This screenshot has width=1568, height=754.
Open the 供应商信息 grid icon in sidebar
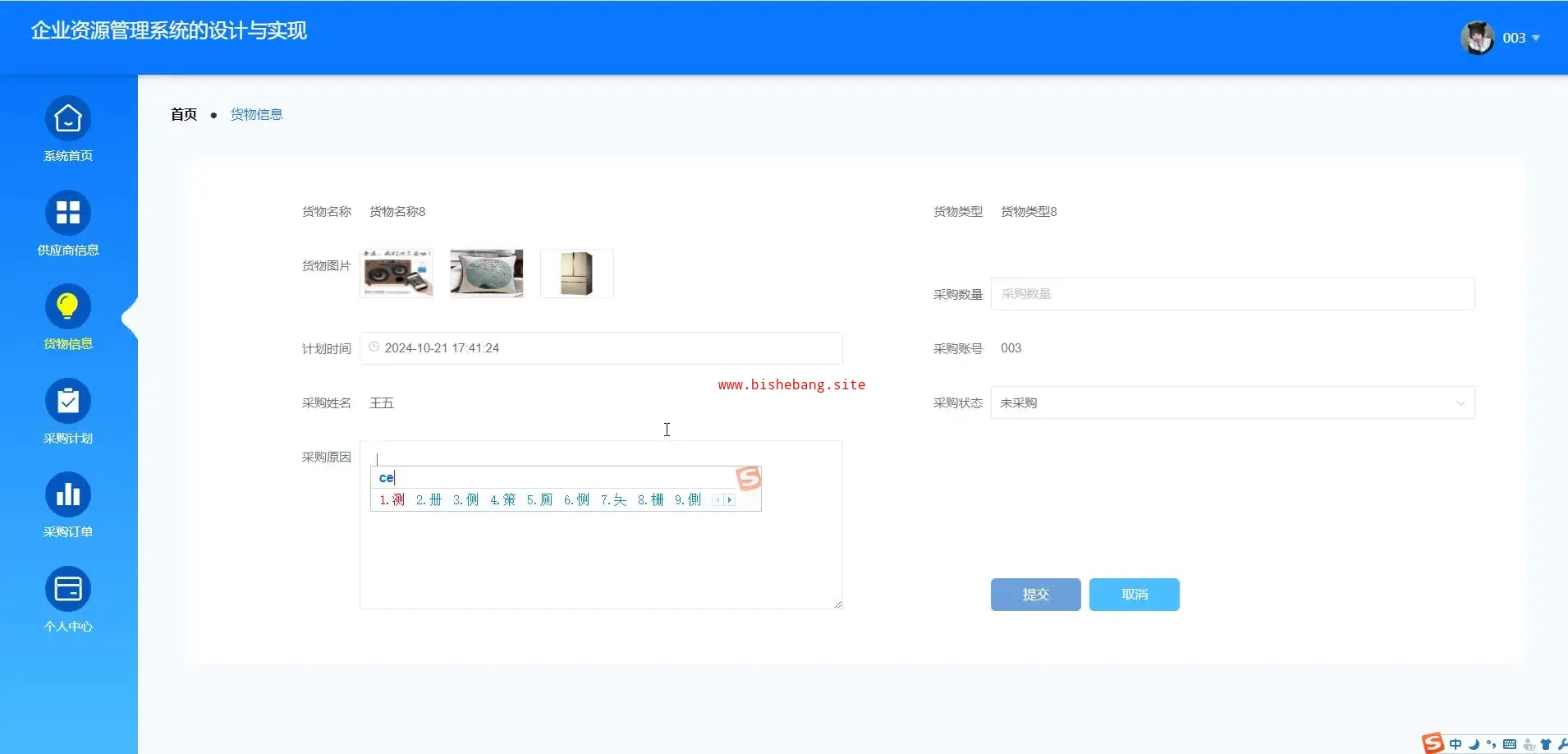pos(68,213)
